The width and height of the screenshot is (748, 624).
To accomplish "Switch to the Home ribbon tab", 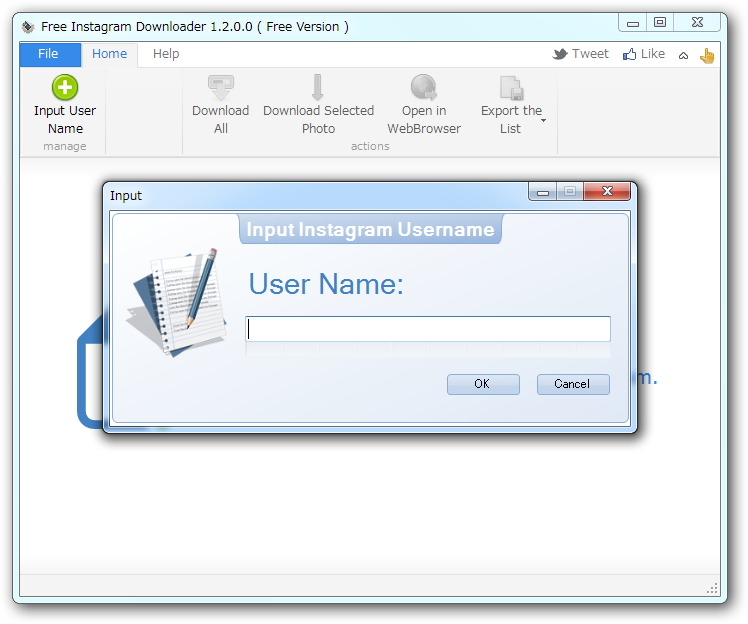I will [x=109, y=54].
